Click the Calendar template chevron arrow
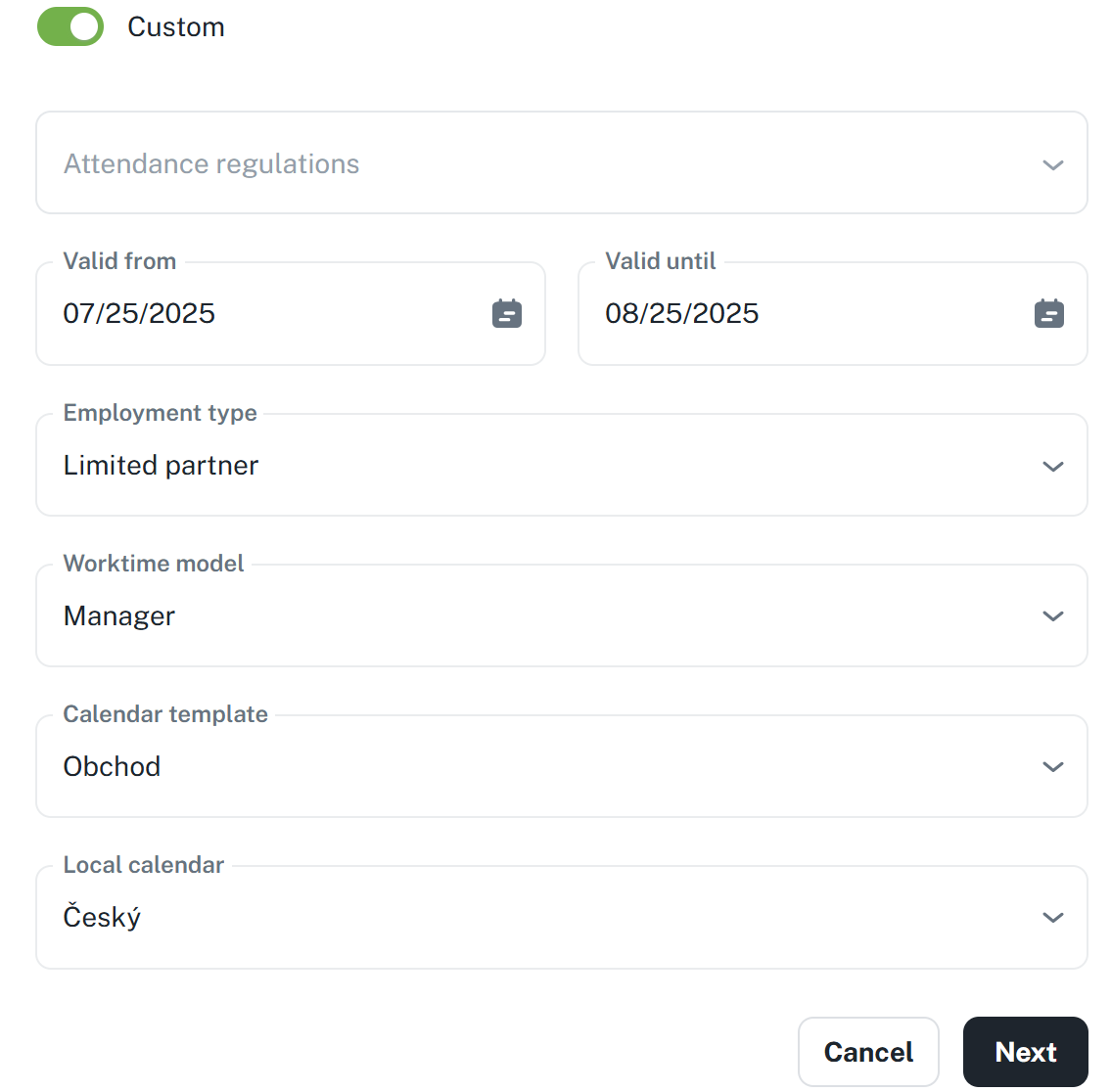 1053,767
